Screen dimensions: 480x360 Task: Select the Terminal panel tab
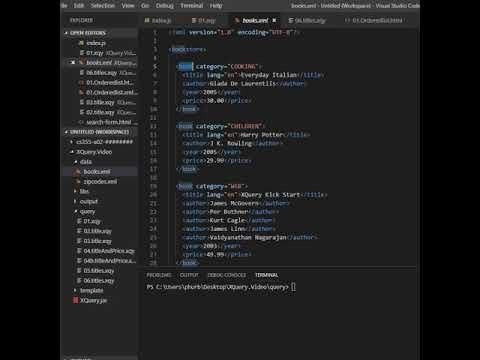tap(266, 275)
